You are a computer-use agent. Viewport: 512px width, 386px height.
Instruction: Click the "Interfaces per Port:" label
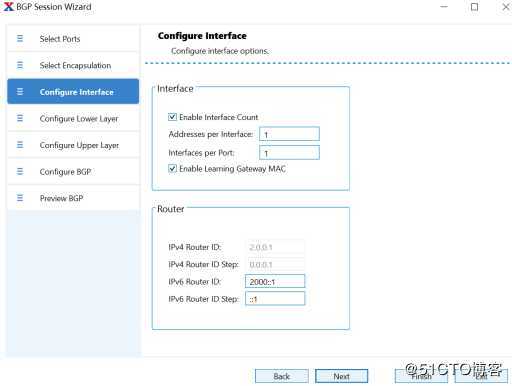[x=201, y=153]
